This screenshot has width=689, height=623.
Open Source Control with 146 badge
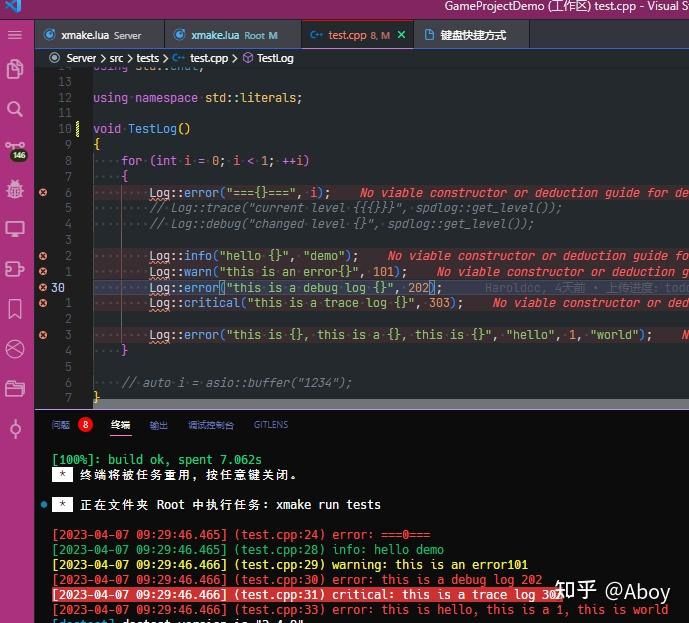15,150
